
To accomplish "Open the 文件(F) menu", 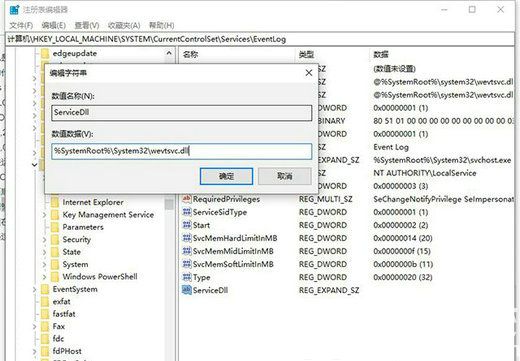I will pyautogui.click(x=21, y=25).
